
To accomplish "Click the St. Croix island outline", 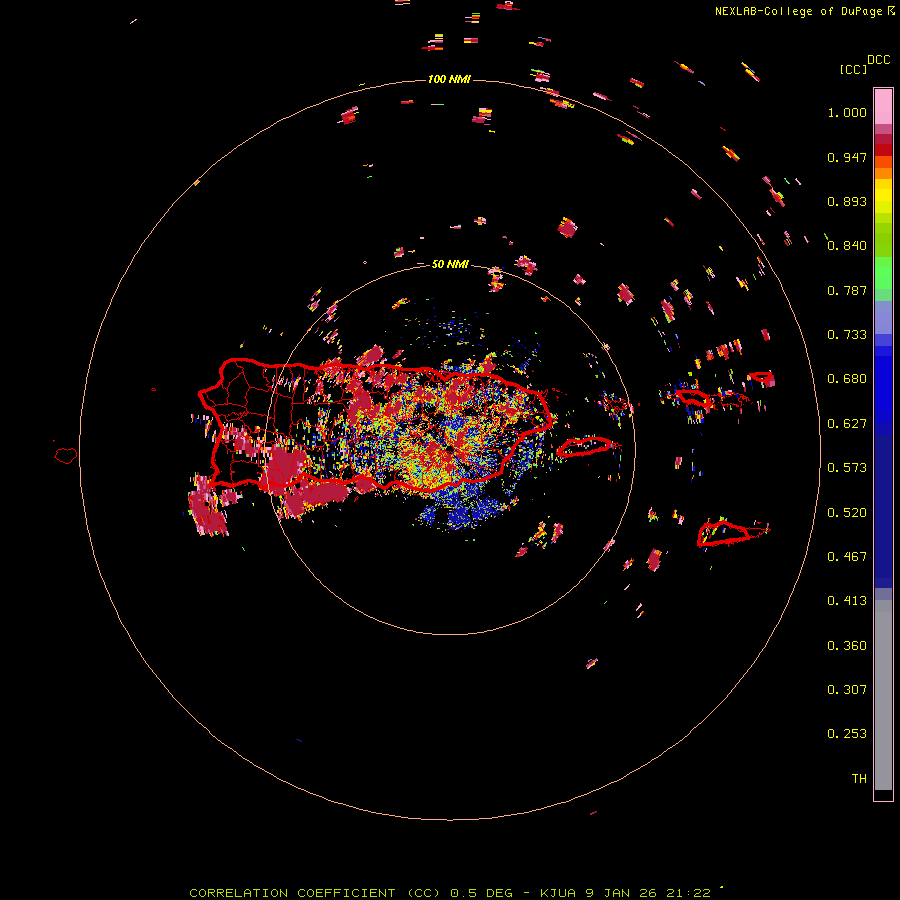I will point(723,533).
